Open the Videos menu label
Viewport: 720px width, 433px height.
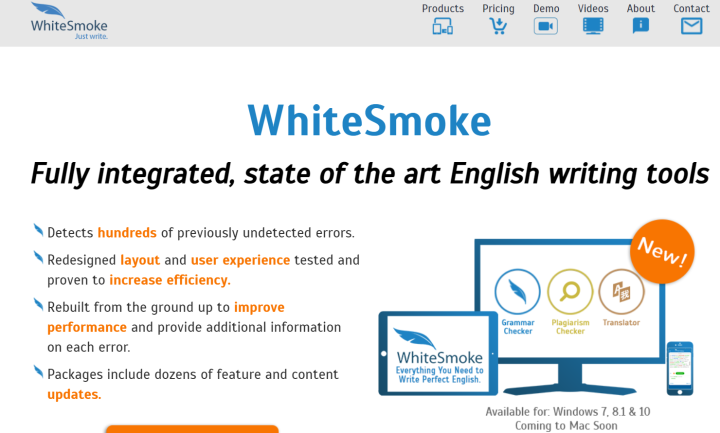pos(593,8)
